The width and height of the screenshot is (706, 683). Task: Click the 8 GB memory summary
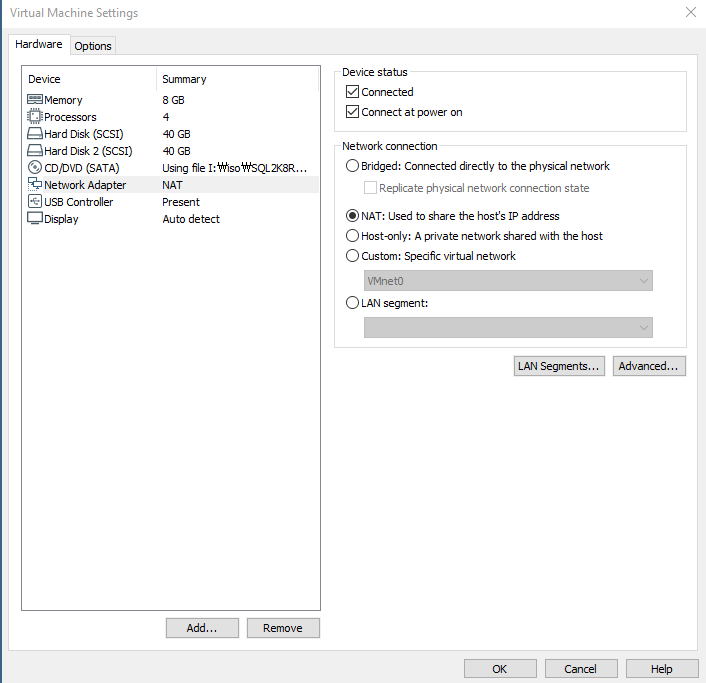(x=173, y=100)
